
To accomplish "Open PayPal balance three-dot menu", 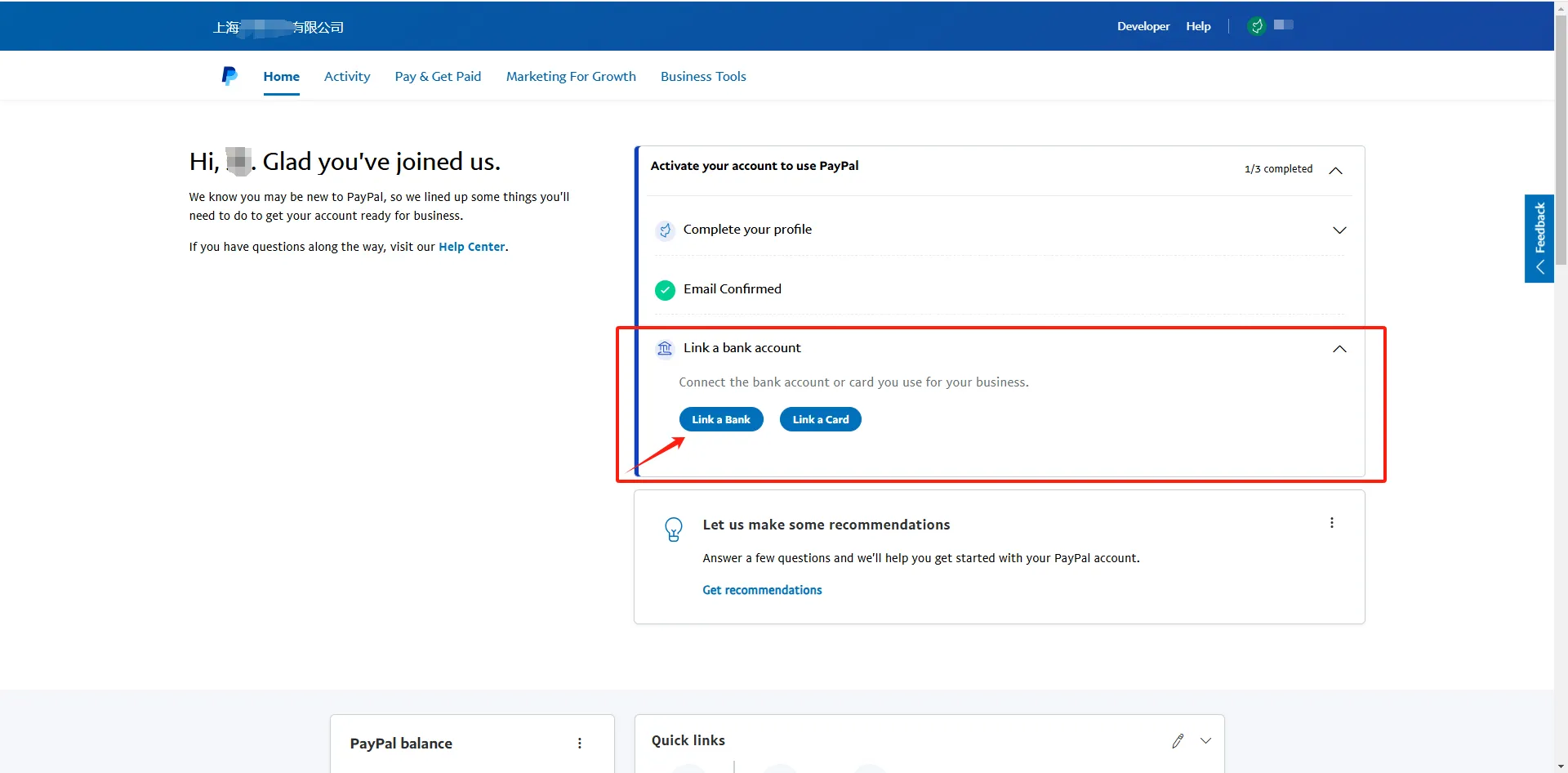I will [580, 743].
